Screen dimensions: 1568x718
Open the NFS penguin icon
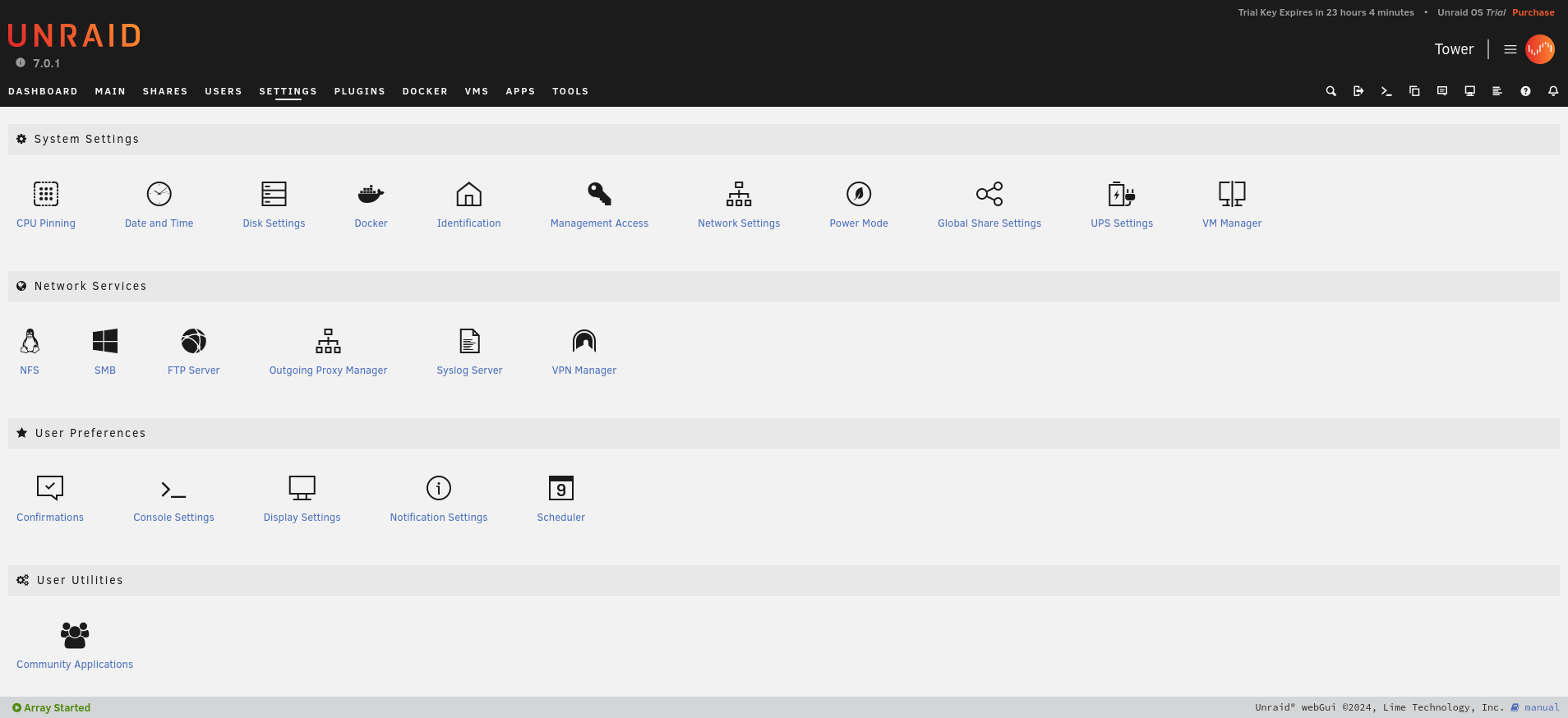tap(30, 341)
